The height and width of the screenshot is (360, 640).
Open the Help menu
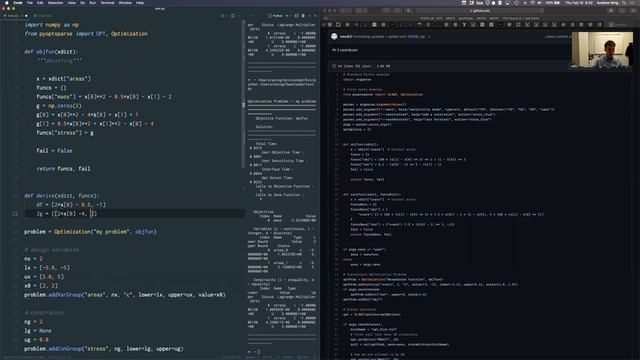[x=140, y=2]
